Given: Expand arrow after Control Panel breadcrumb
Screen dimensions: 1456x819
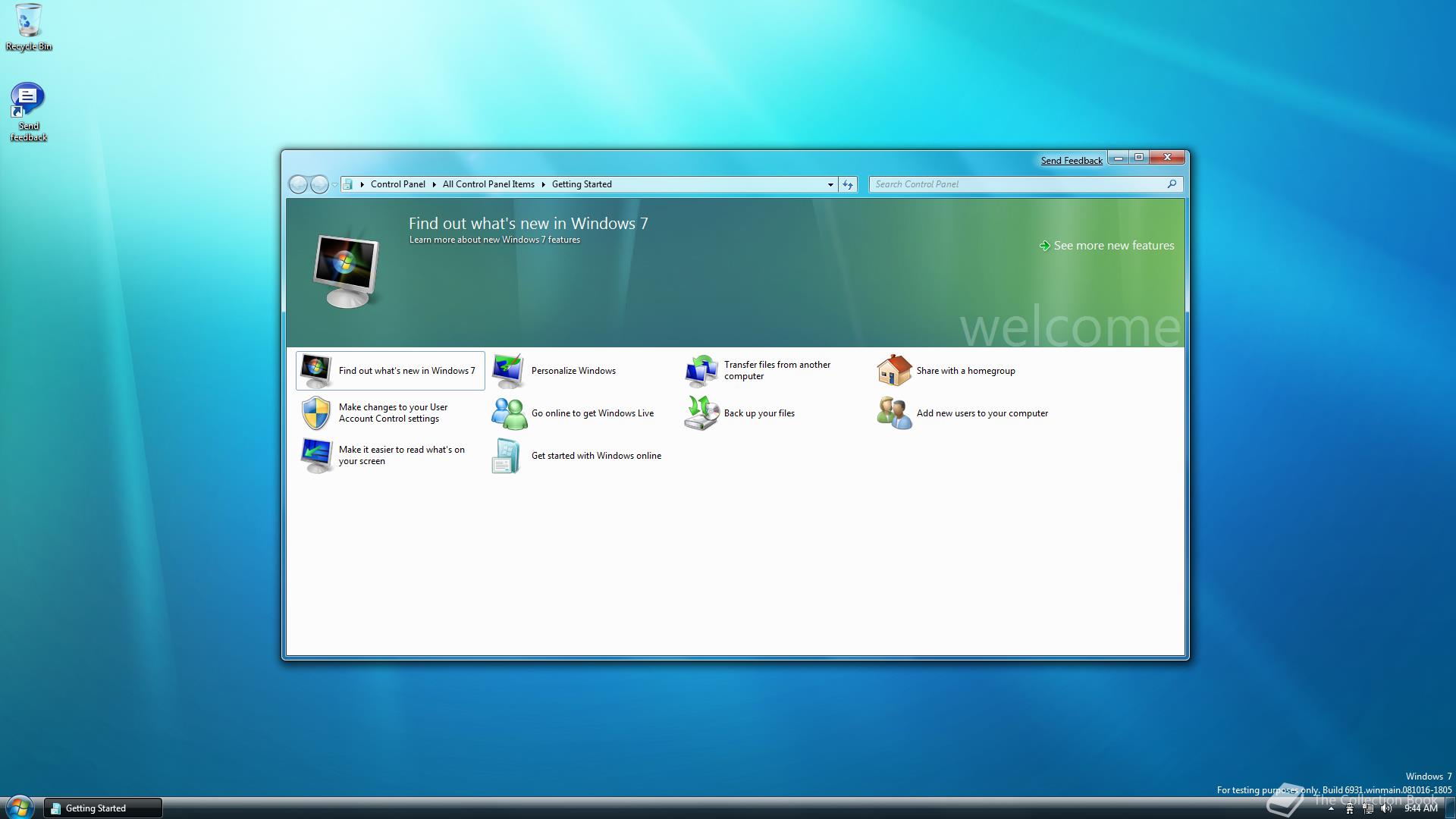Looking at the screenshot, I should tap(434, 184).
